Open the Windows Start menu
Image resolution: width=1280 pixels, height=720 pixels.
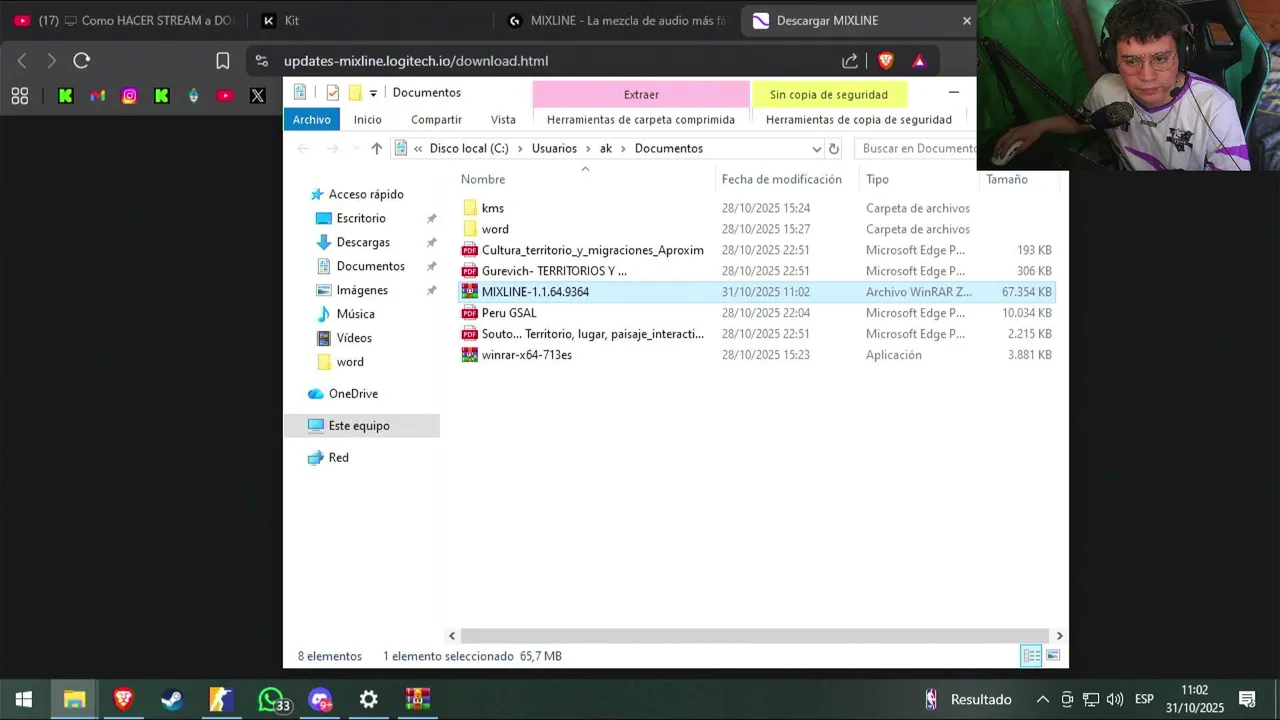tap(24, 700)
